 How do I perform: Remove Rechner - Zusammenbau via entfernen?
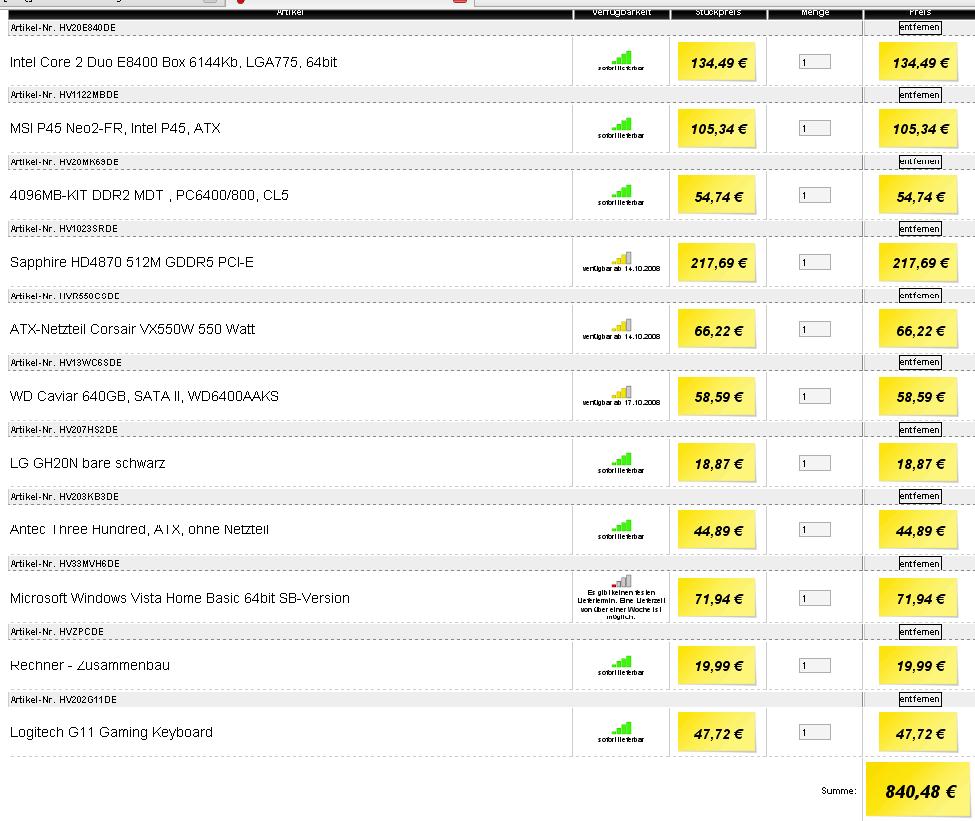click(x=920, y=632)
